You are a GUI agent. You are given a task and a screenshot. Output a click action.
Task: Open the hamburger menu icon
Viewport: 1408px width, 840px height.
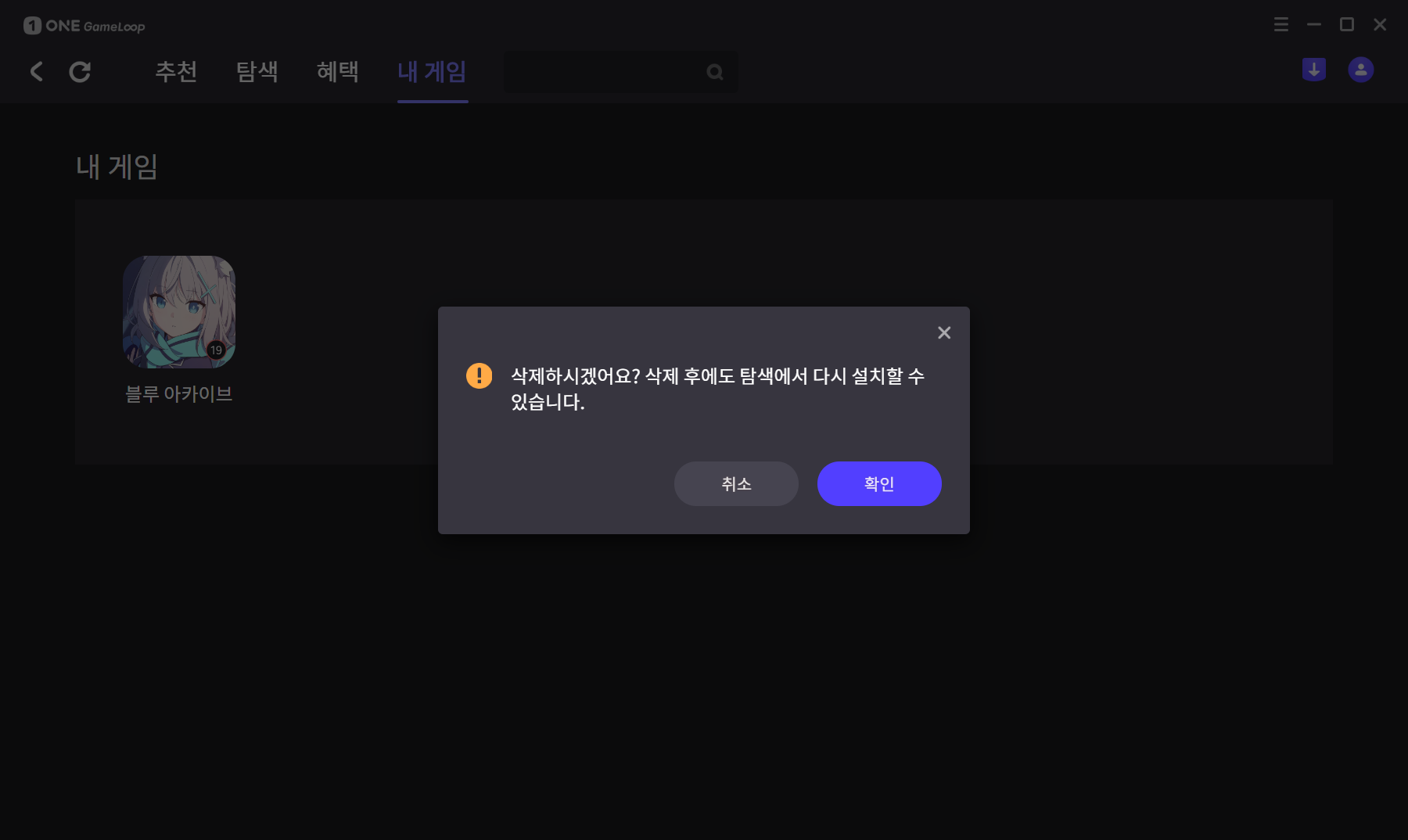[1281, 24]
